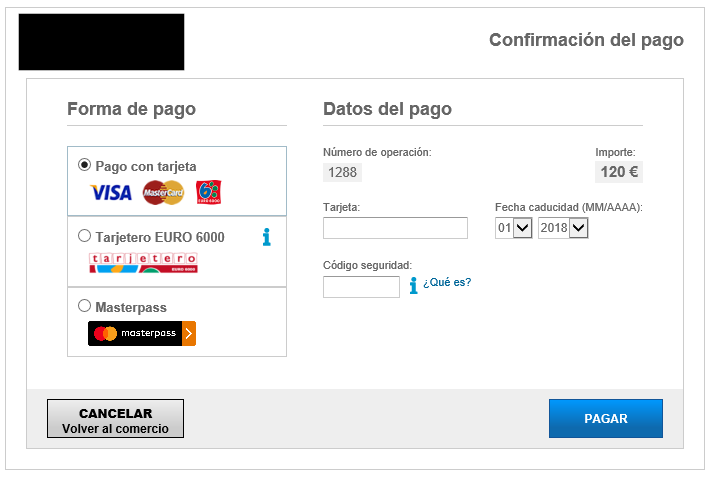Focus the Tarjeta number input field
The width and height of the screenshot is (710, 479).
pyautogui.click(x=395, y=228)
